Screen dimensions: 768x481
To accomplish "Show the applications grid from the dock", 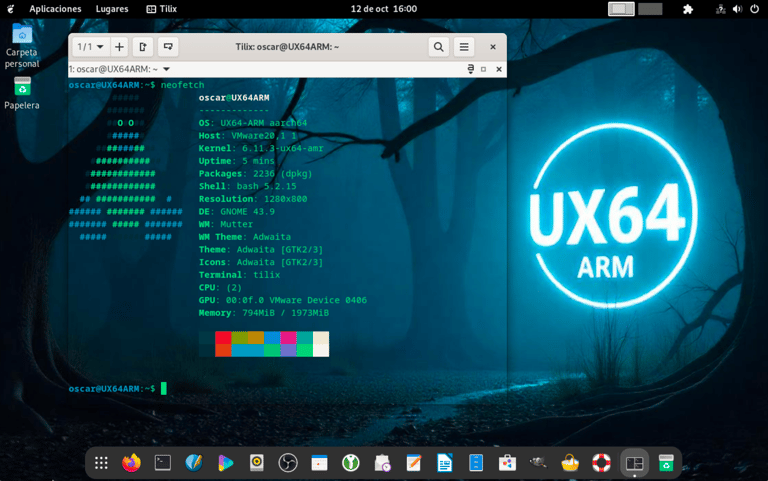I will tap(101, 463).
